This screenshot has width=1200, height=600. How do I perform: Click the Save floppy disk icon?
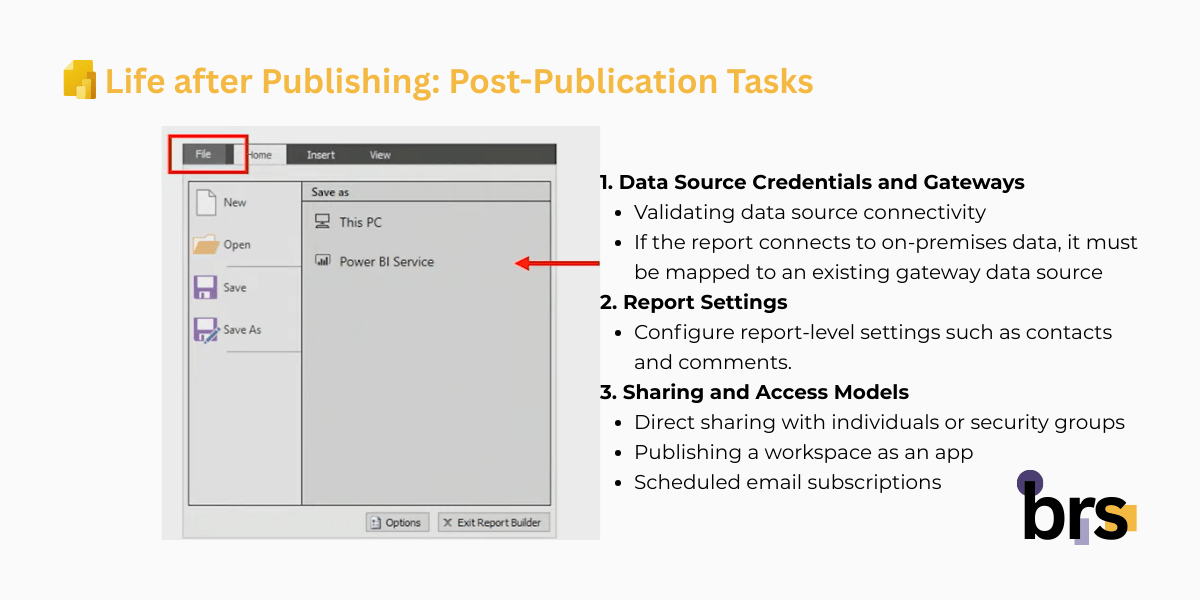point(206,287)
